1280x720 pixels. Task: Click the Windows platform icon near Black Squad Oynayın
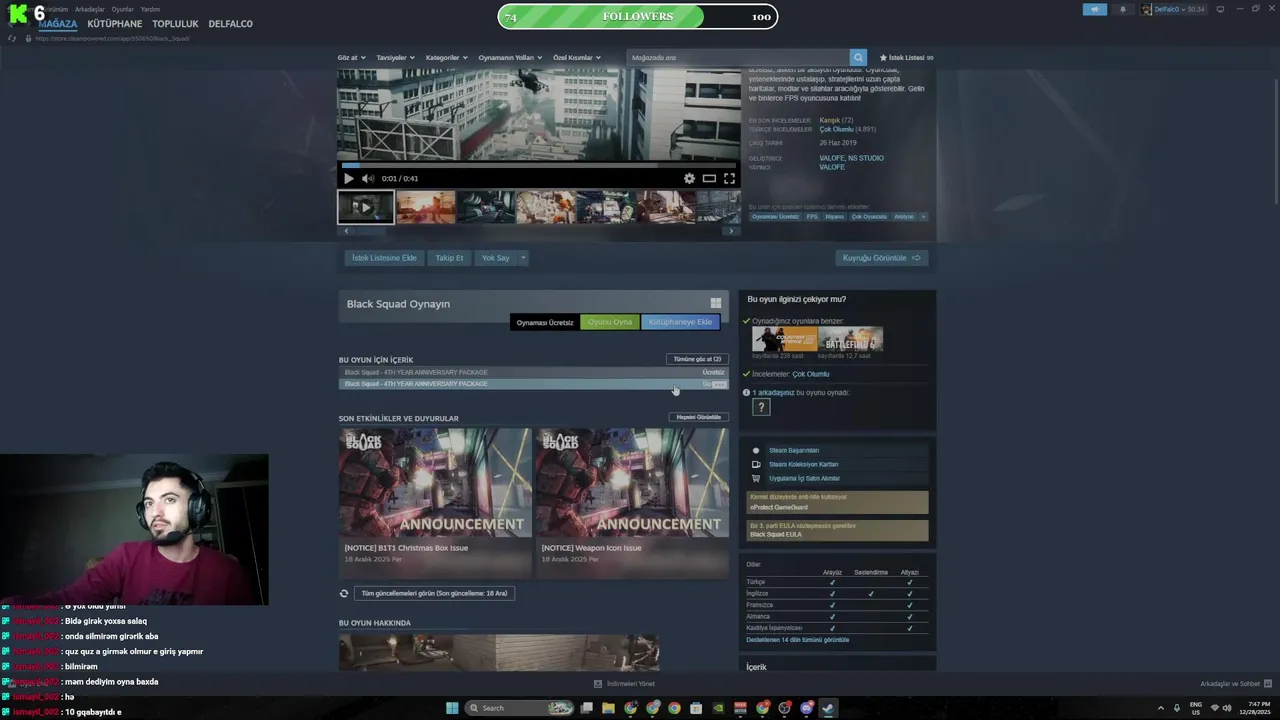(x=716, y=303)
